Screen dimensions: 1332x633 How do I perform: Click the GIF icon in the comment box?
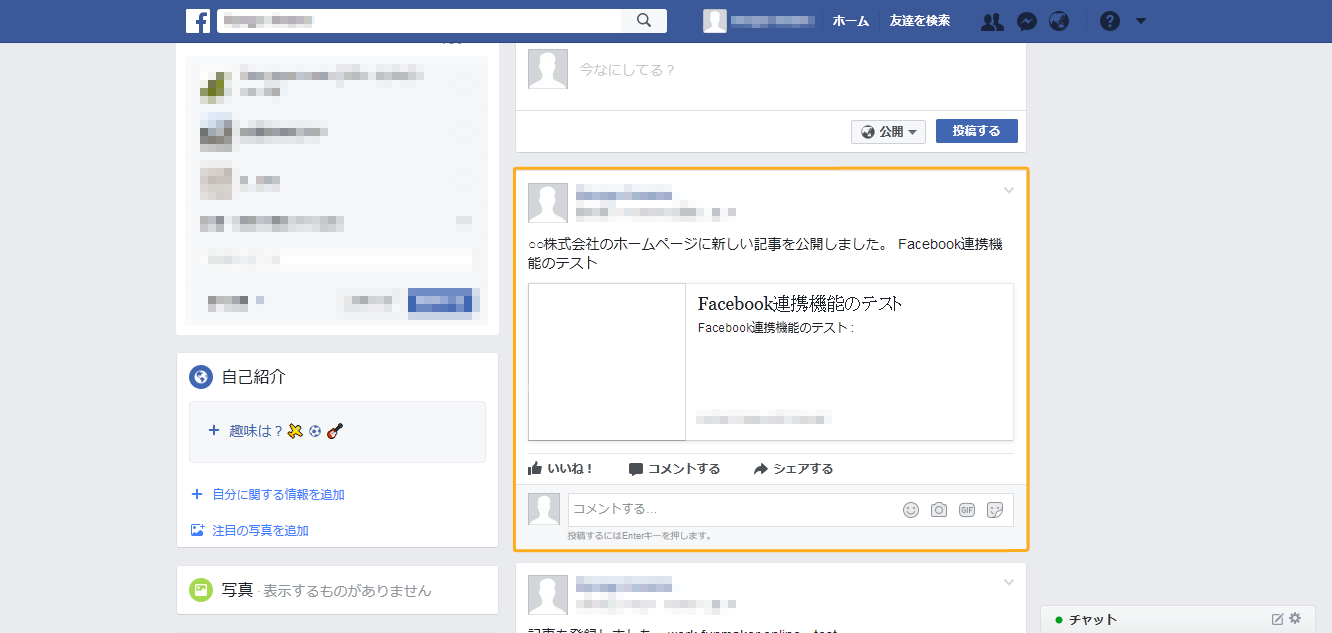(967, 510)
